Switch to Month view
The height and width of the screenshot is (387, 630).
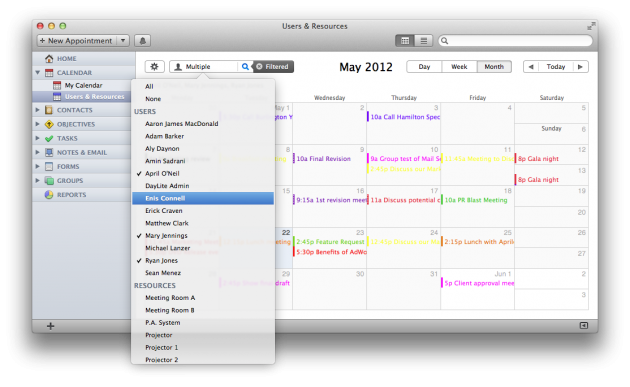[x=494, y=67]
